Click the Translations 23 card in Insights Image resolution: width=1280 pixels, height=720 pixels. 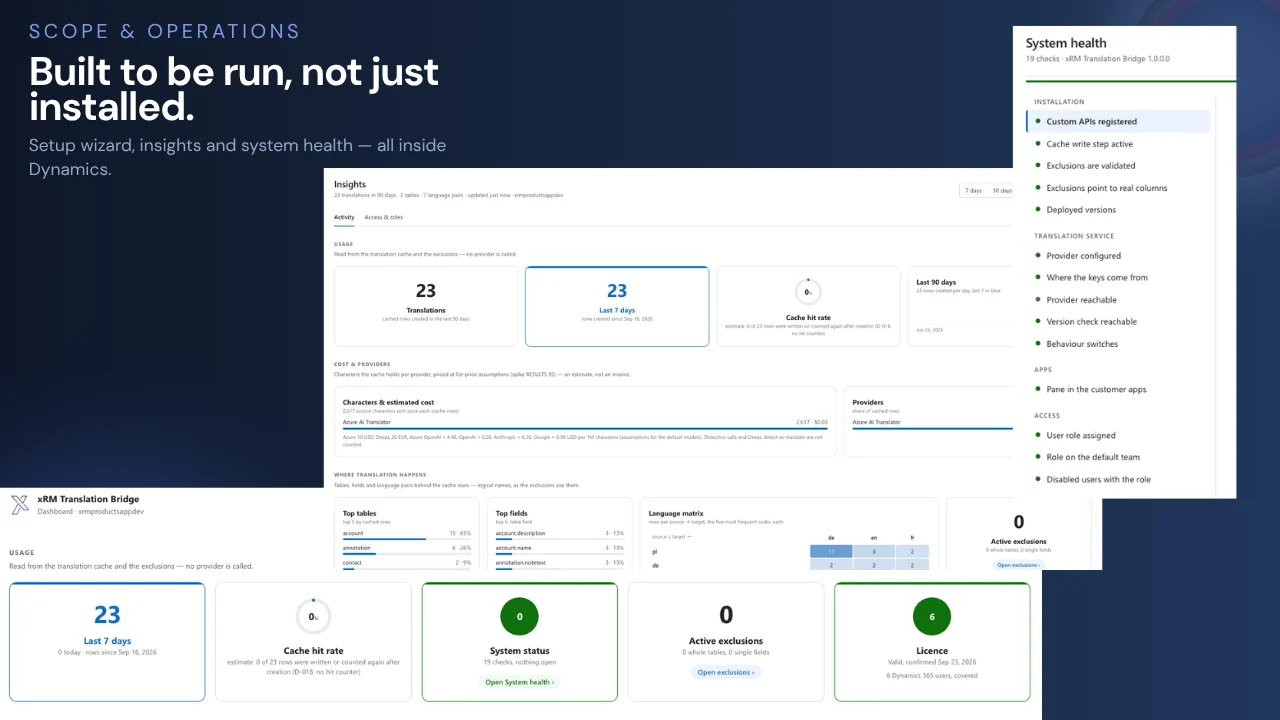tap(426, 306)
